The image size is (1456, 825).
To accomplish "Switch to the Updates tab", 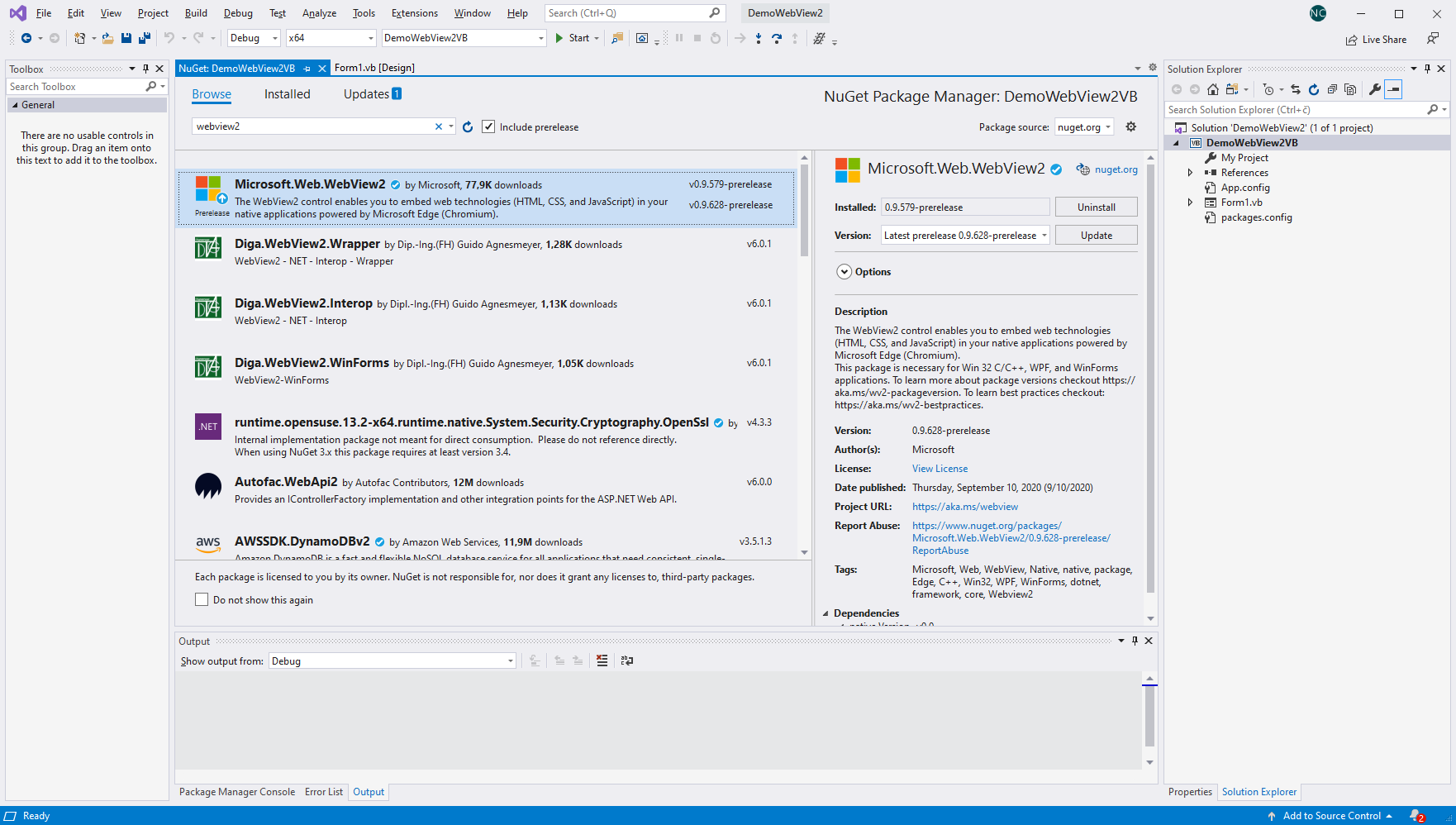I will (x=373, y=94).
